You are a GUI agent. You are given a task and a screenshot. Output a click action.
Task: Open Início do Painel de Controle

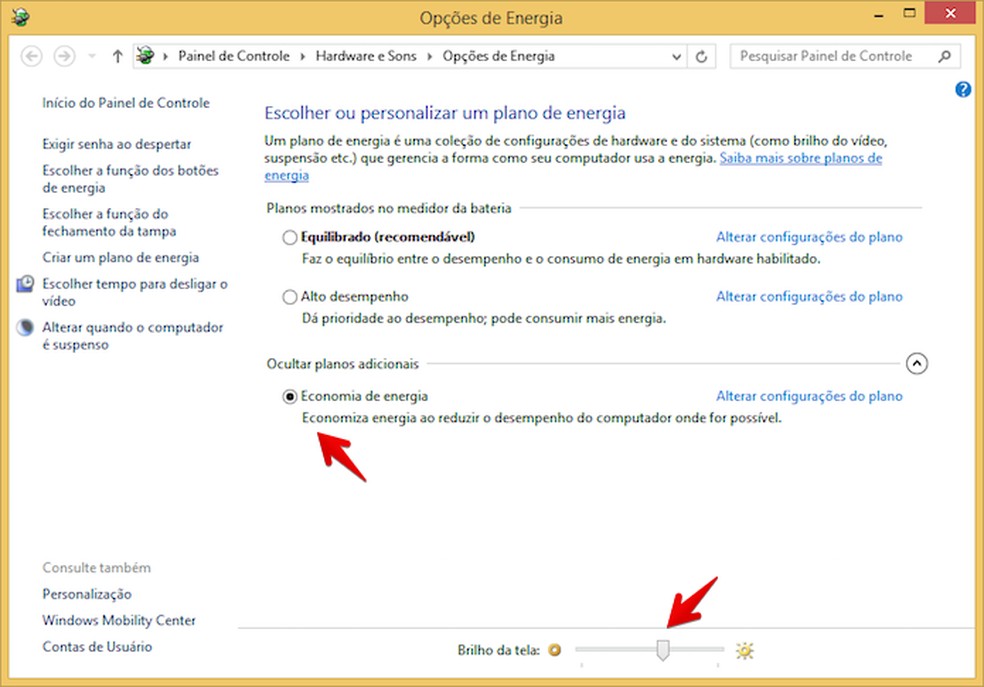pyautogui.click(x=126, y=103)
